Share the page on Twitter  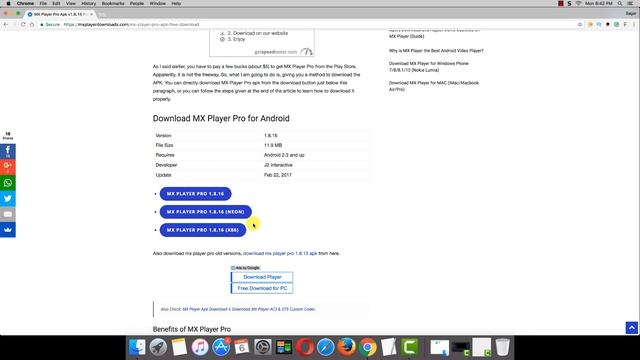[8, 198]
